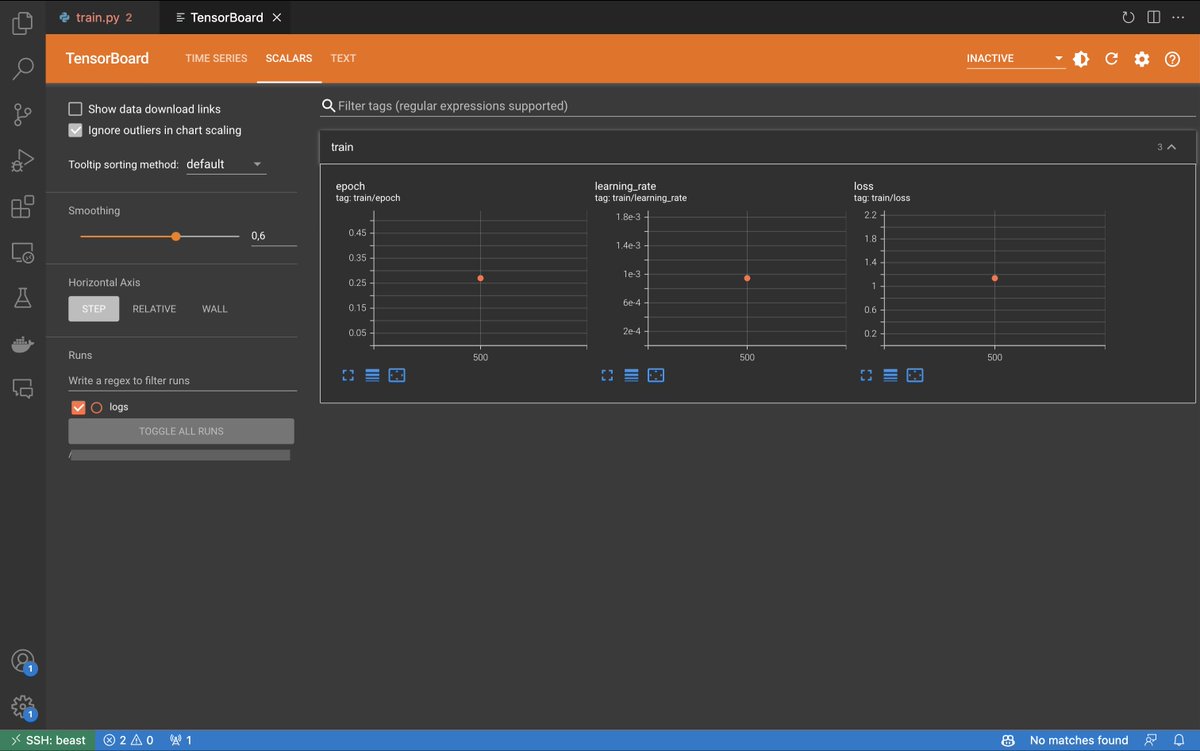Open Docker view in activity bar
This screenshot has width=1200, height=751.
click(x=22, y=344)
